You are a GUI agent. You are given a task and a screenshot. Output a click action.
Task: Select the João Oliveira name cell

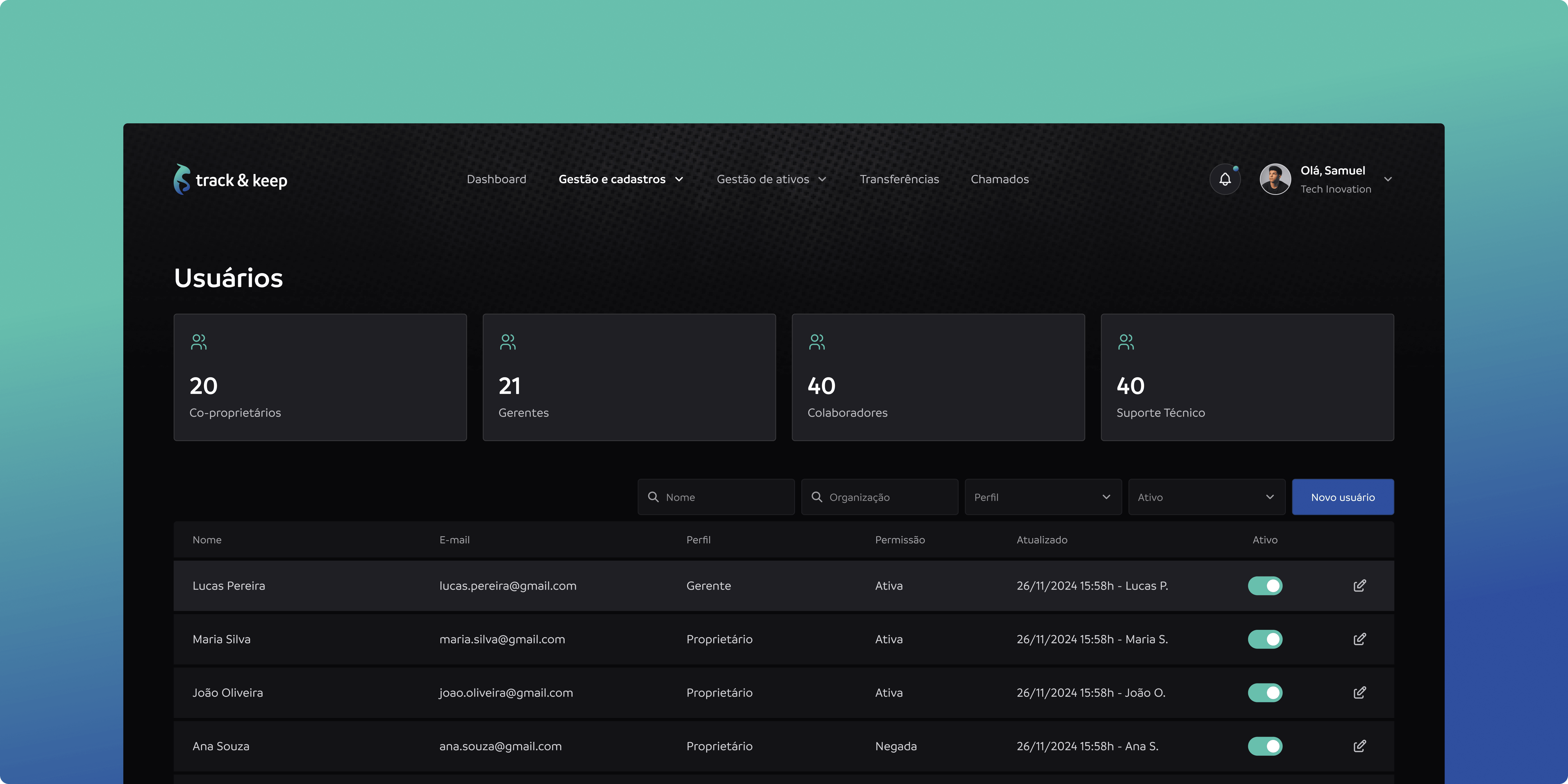pyautogui.click(x=228, y=693)
